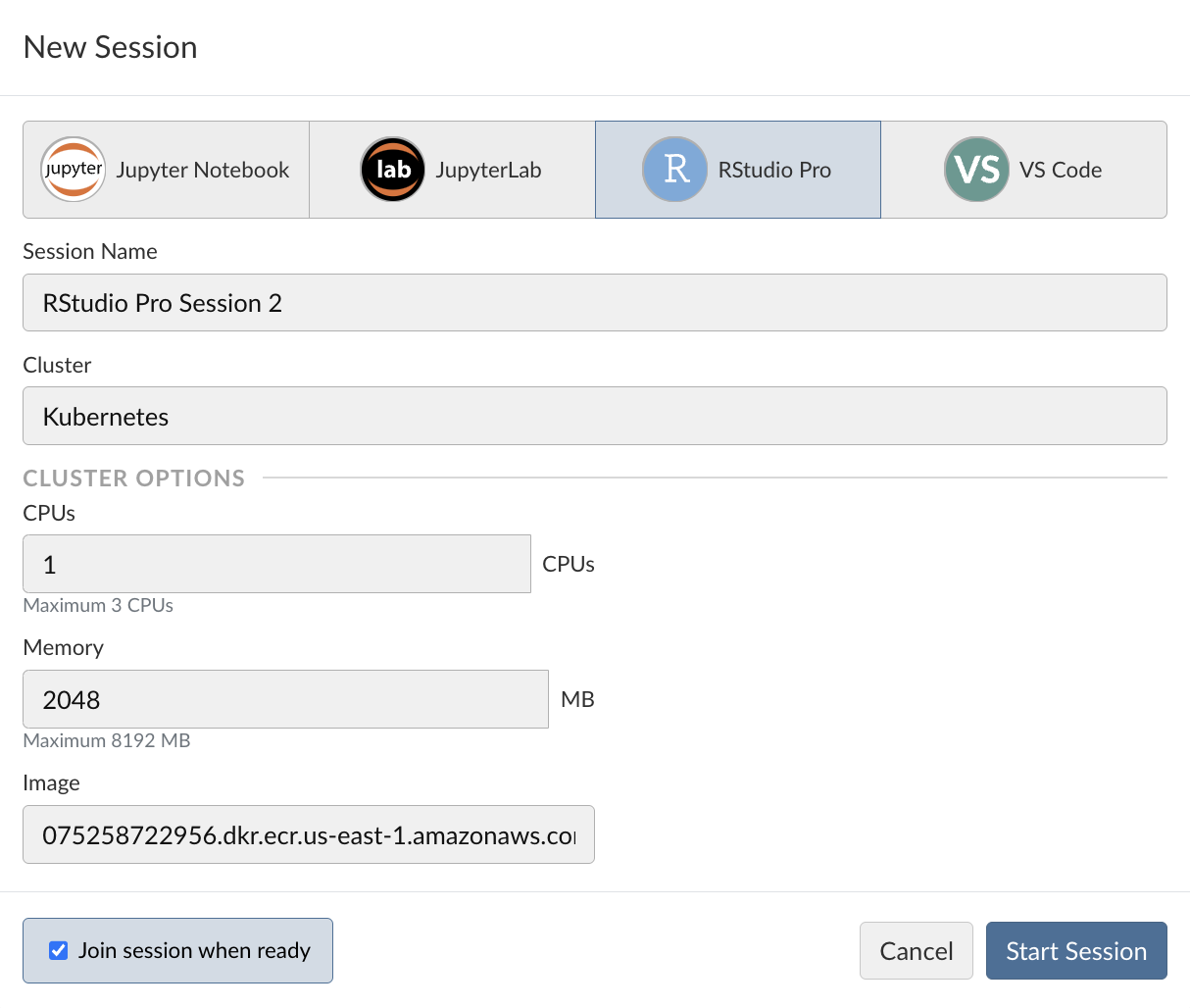Open the Cluster dropdown showing Kubernetes
This screenshot has height=1008, width=1190.
(x=594, y=416)
